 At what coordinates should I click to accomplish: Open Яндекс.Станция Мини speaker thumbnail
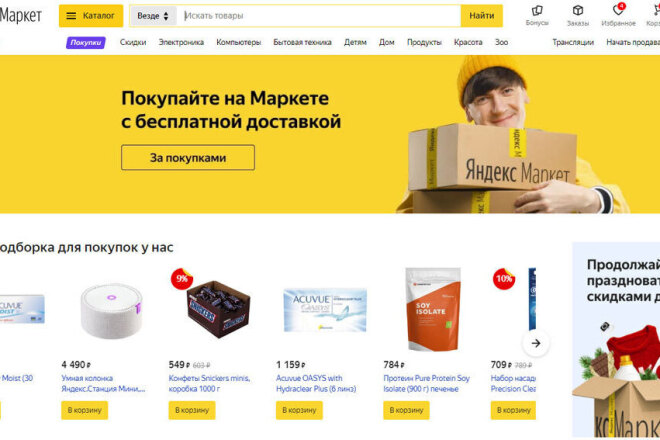tap(111, 311)
